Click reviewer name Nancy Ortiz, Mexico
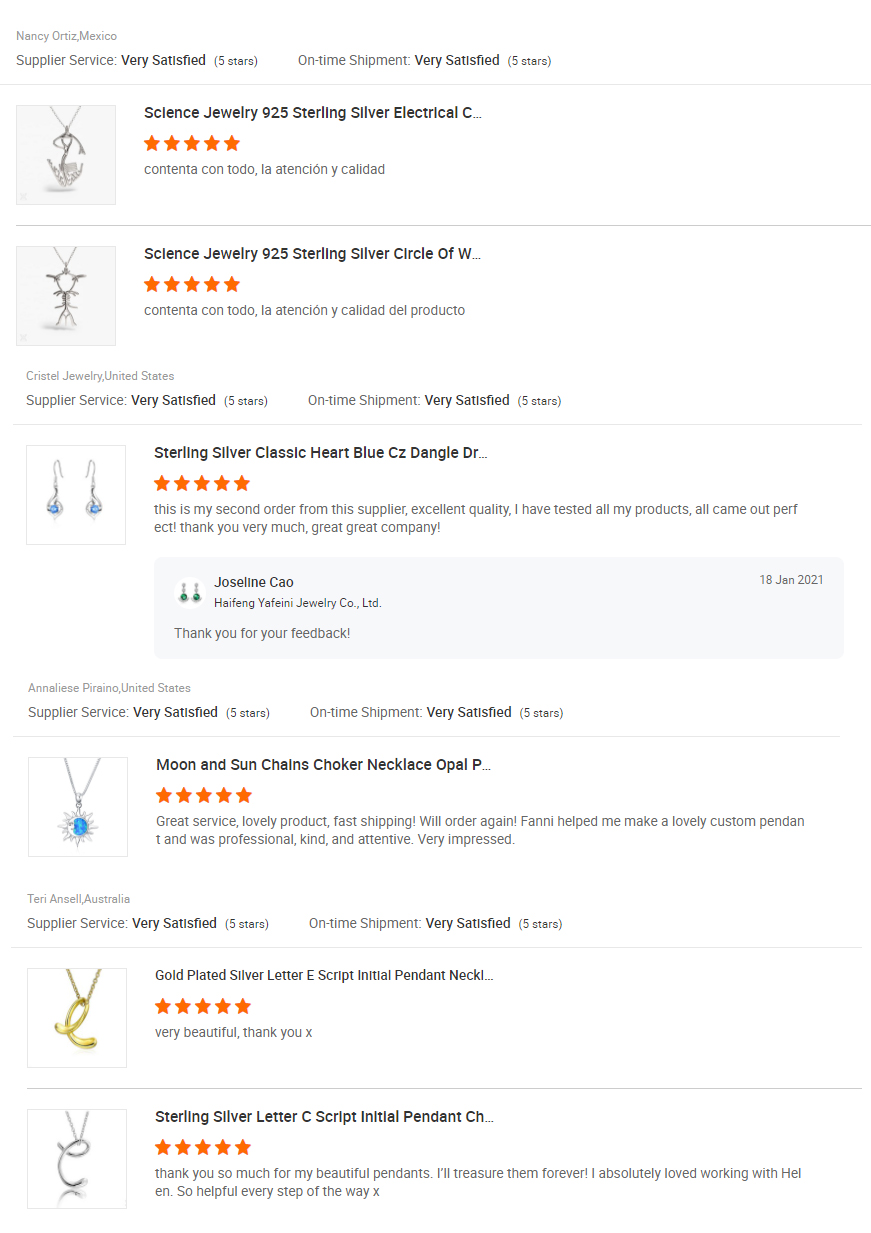This screenshot has width=871, height=1233. coord(66,36)
